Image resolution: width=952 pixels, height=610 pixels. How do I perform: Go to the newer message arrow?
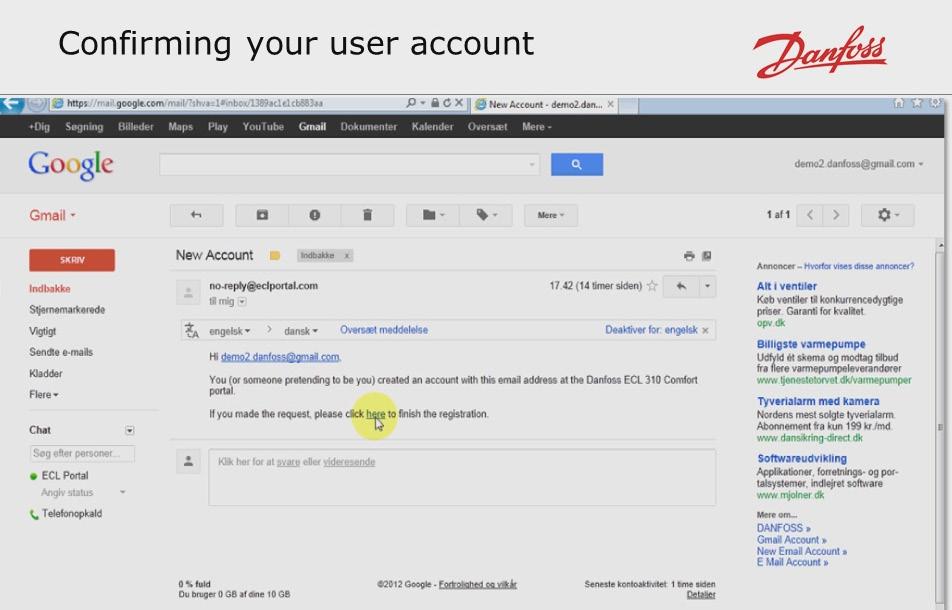(810, 215)
